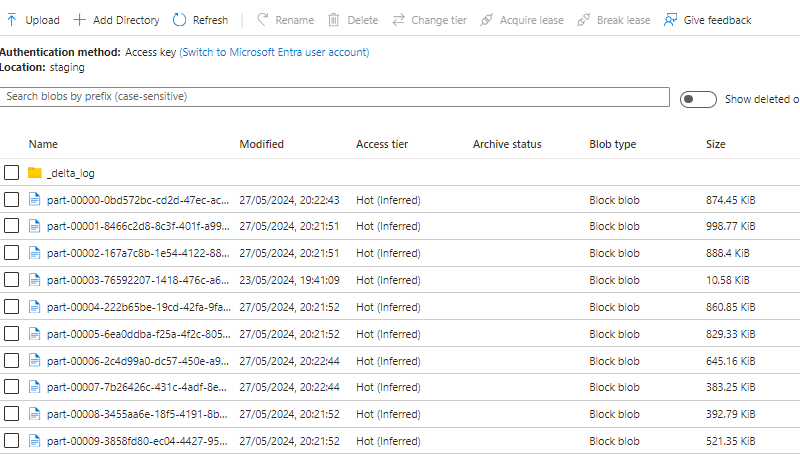800x475 pixels.
Task: Select checkbox for part-00003 blob
Action: (11, 280)
